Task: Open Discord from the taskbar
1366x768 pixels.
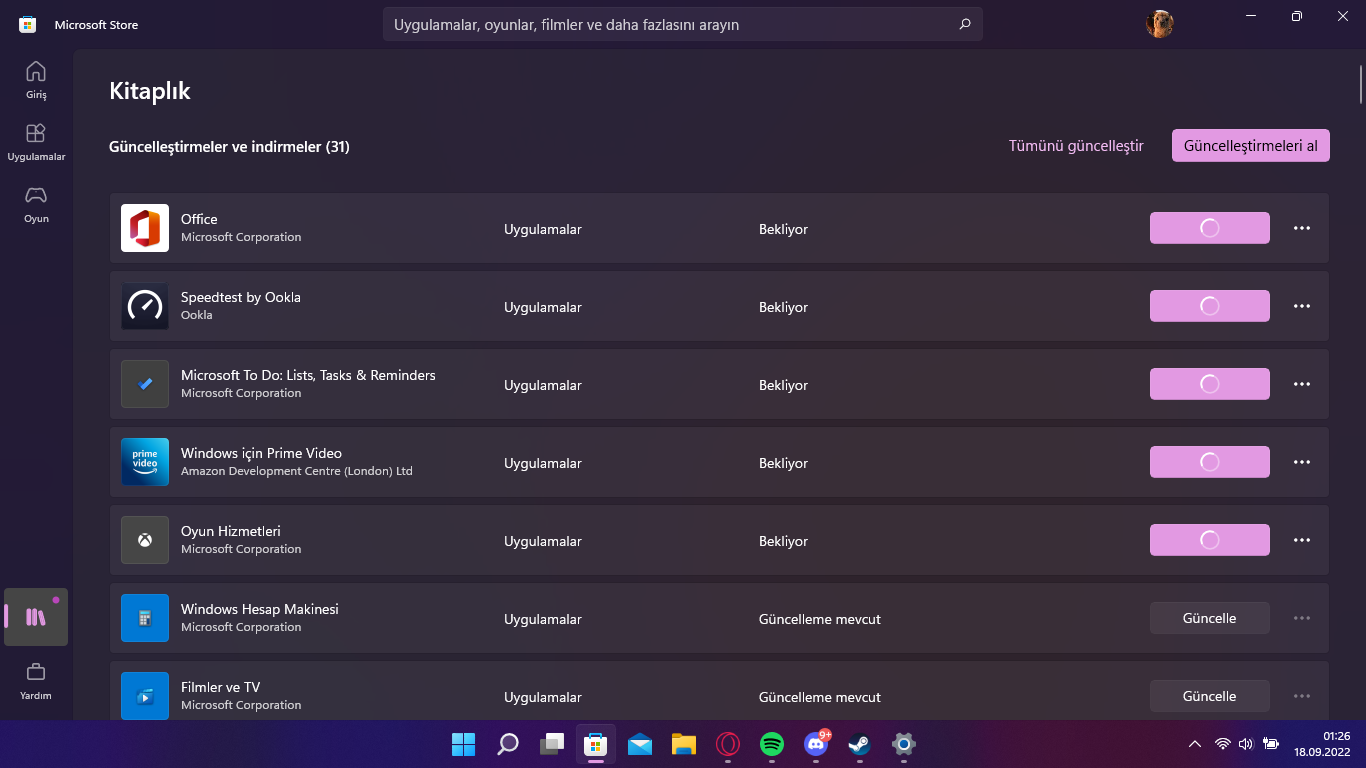Action: tap(816, 744)
